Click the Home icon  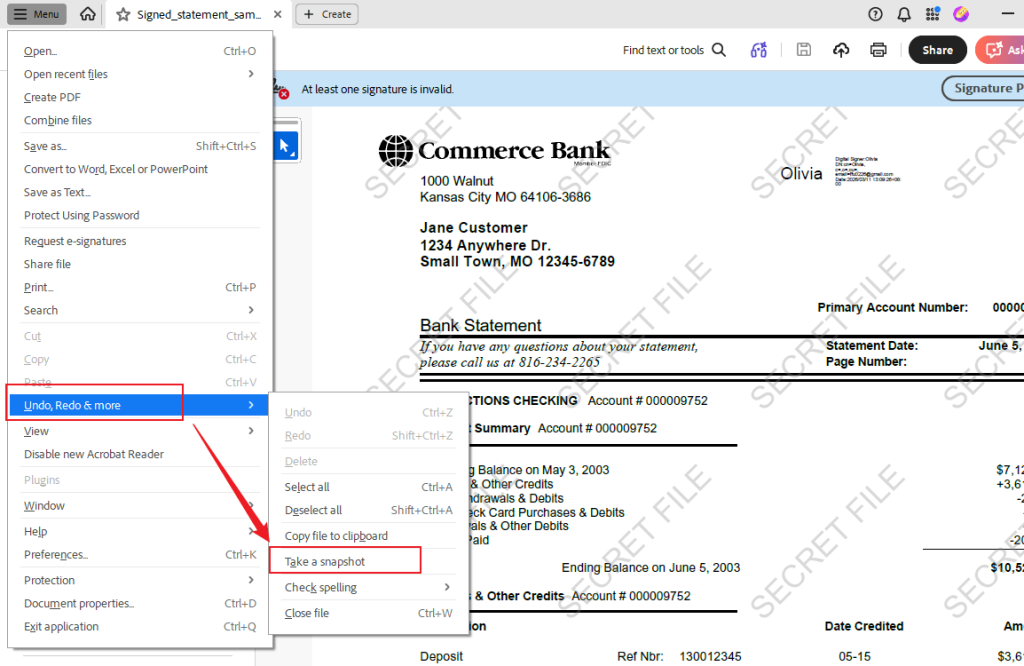(x=88, y=14)
